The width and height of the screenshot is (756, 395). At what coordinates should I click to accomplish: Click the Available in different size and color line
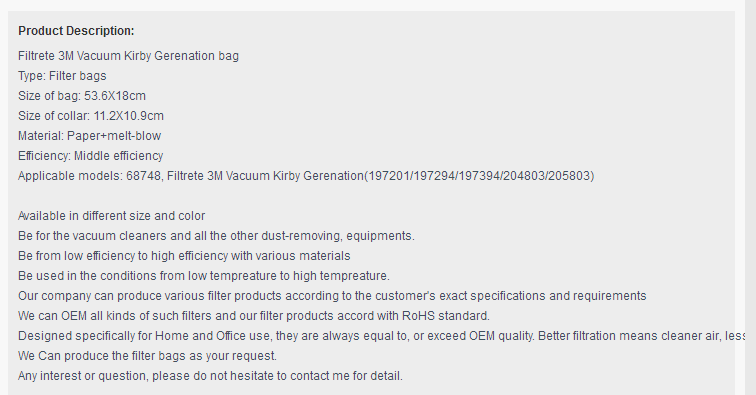pos(111,216)
